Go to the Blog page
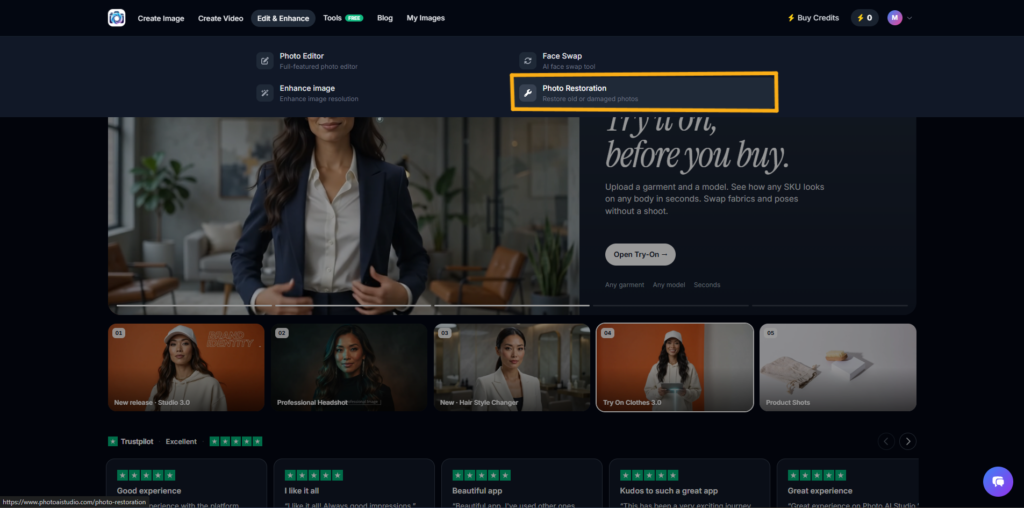The image size is (1024, 508). (385, 18)
